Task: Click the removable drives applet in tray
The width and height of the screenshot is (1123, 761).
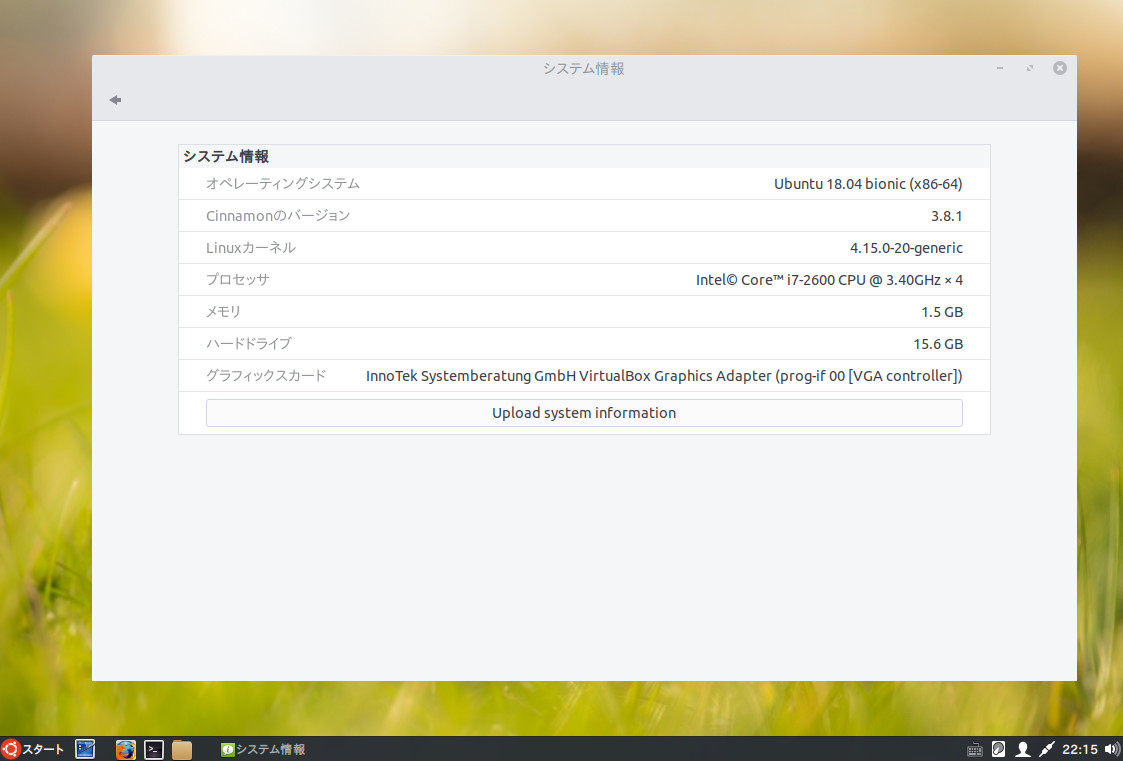Action: (998, 748)
